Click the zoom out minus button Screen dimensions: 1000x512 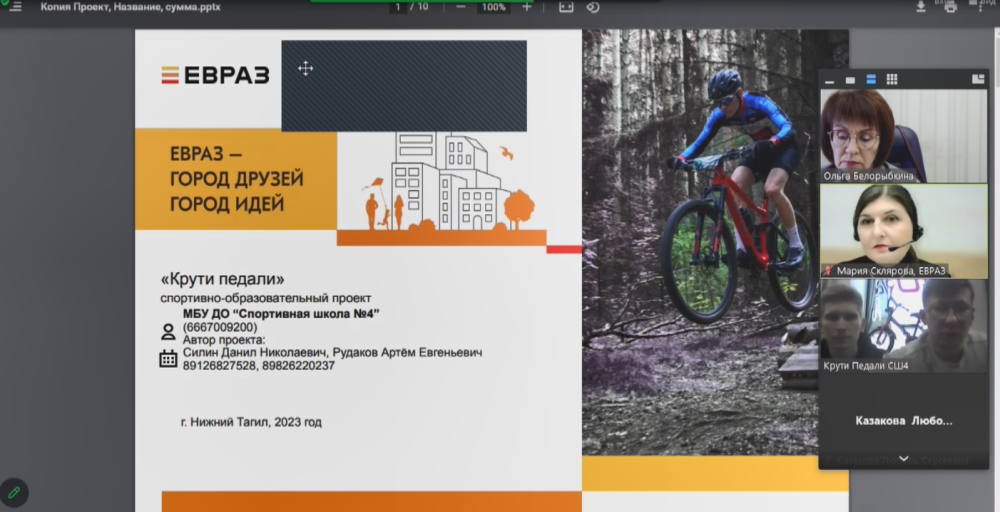460,7
